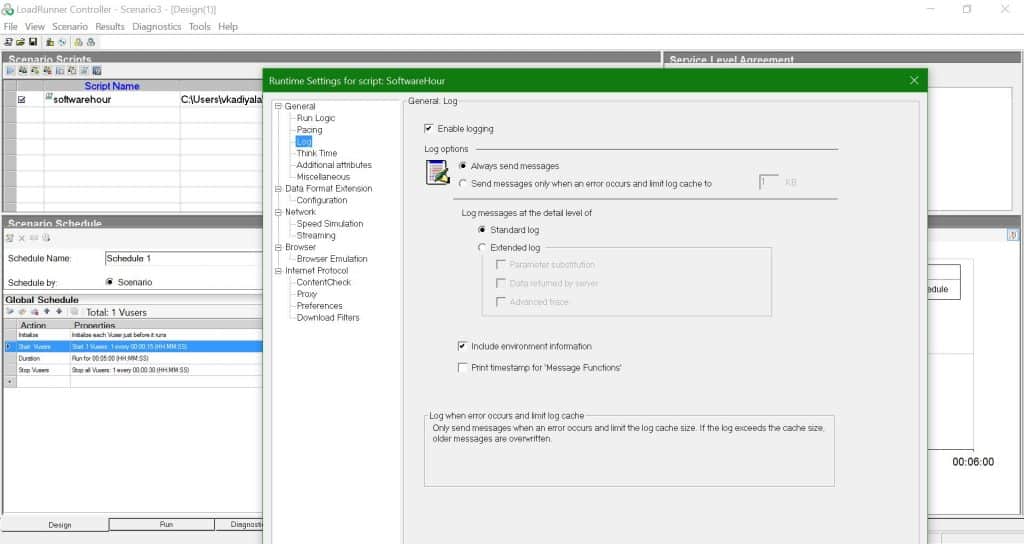Screen dimensions: 1024x544
Task: Click the Save Scenario floppy disk icon
Action: 33,42
